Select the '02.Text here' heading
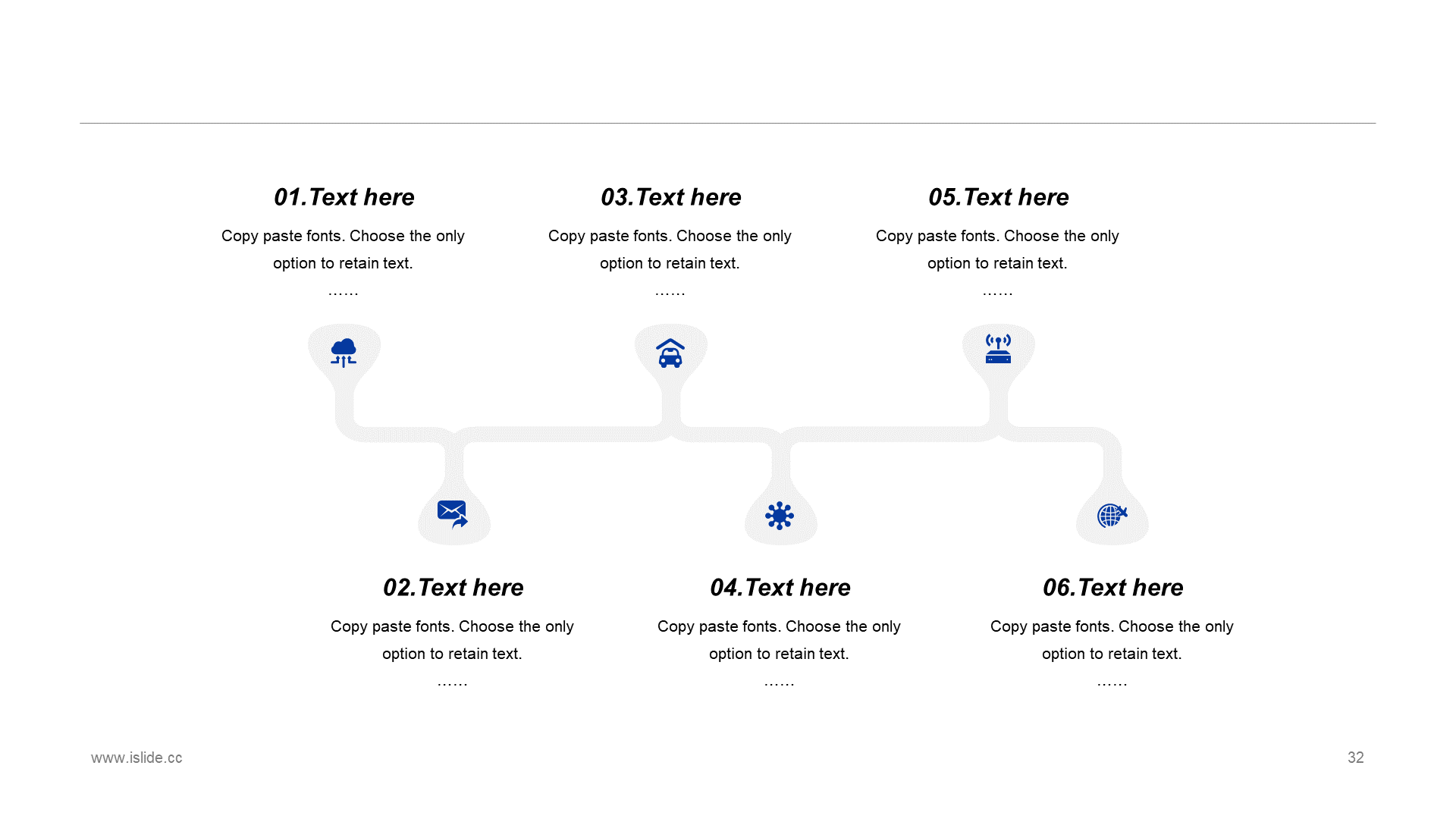This screenshot has width=1456, height=819. 453,588
